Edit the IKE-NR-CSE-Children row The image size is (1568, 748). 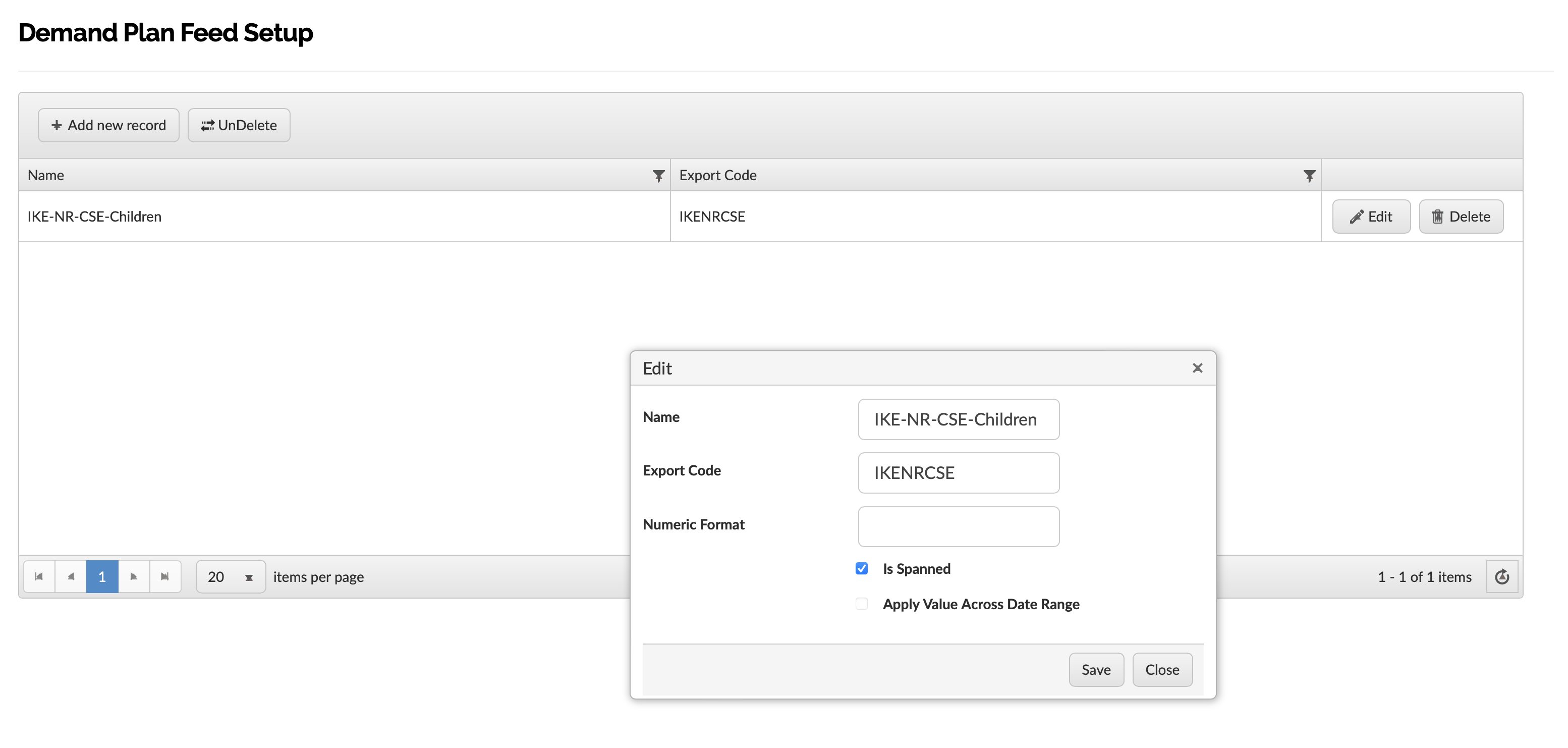click(x=1371, y=216)
